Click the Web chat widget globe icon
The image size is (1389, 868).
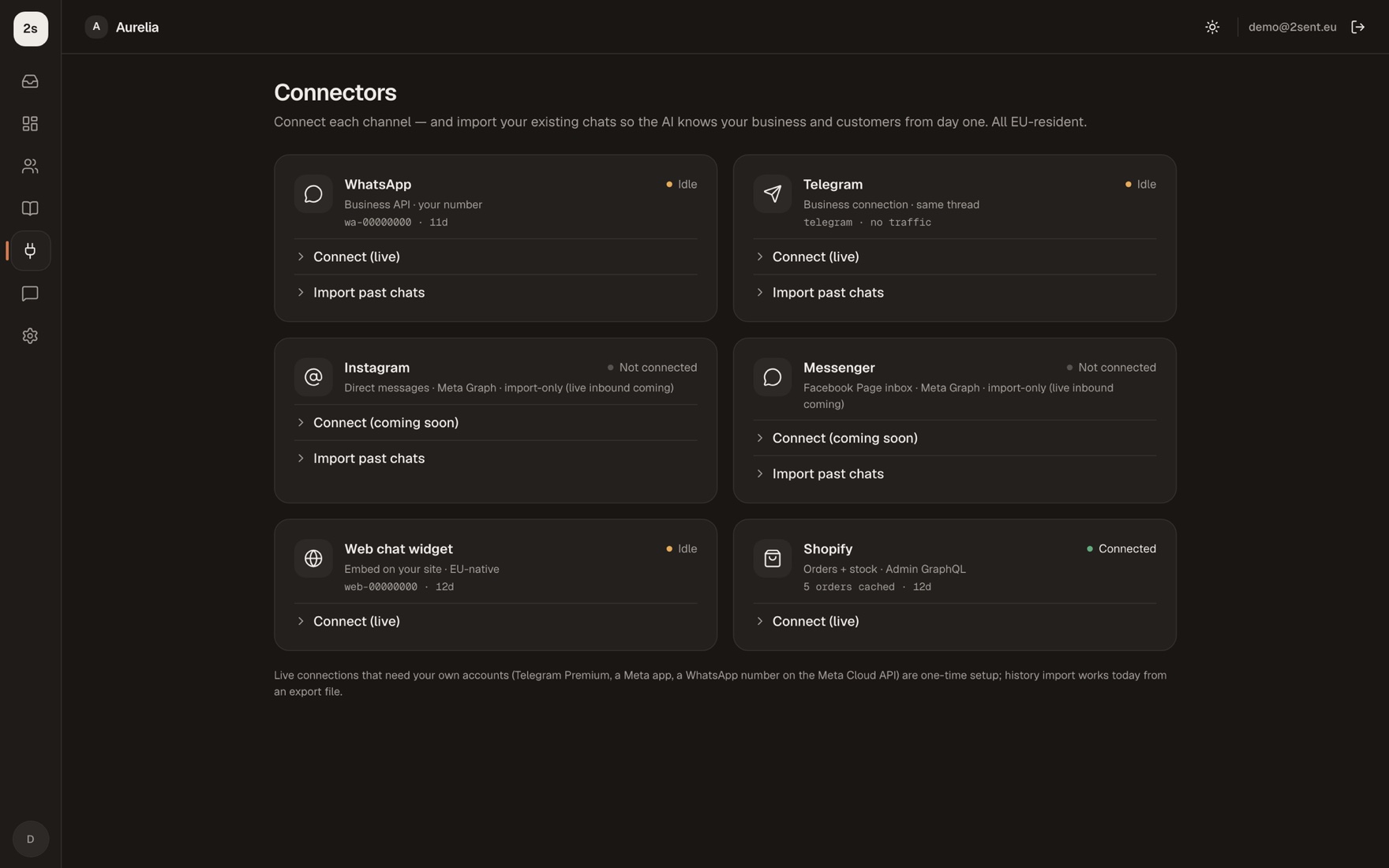(x=313, y=559)
